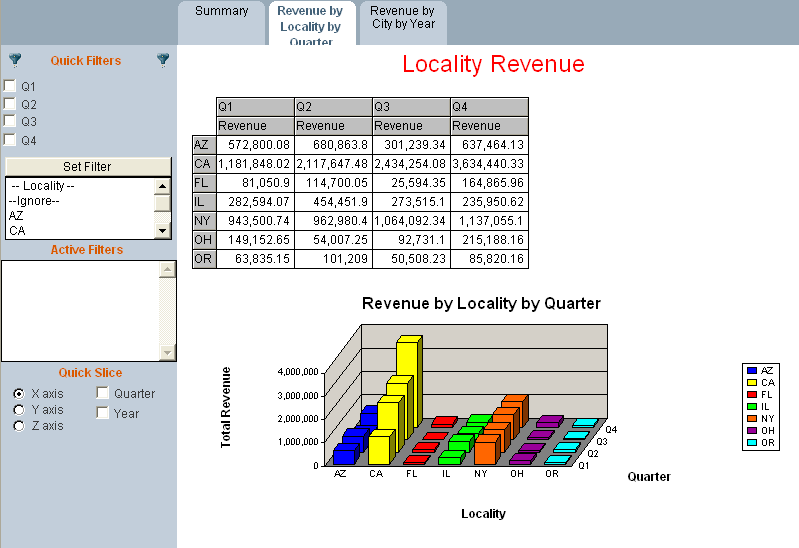Click the '-- Locality --' list header entry
The width and height of the screenshot is (799, 548).
81,186
